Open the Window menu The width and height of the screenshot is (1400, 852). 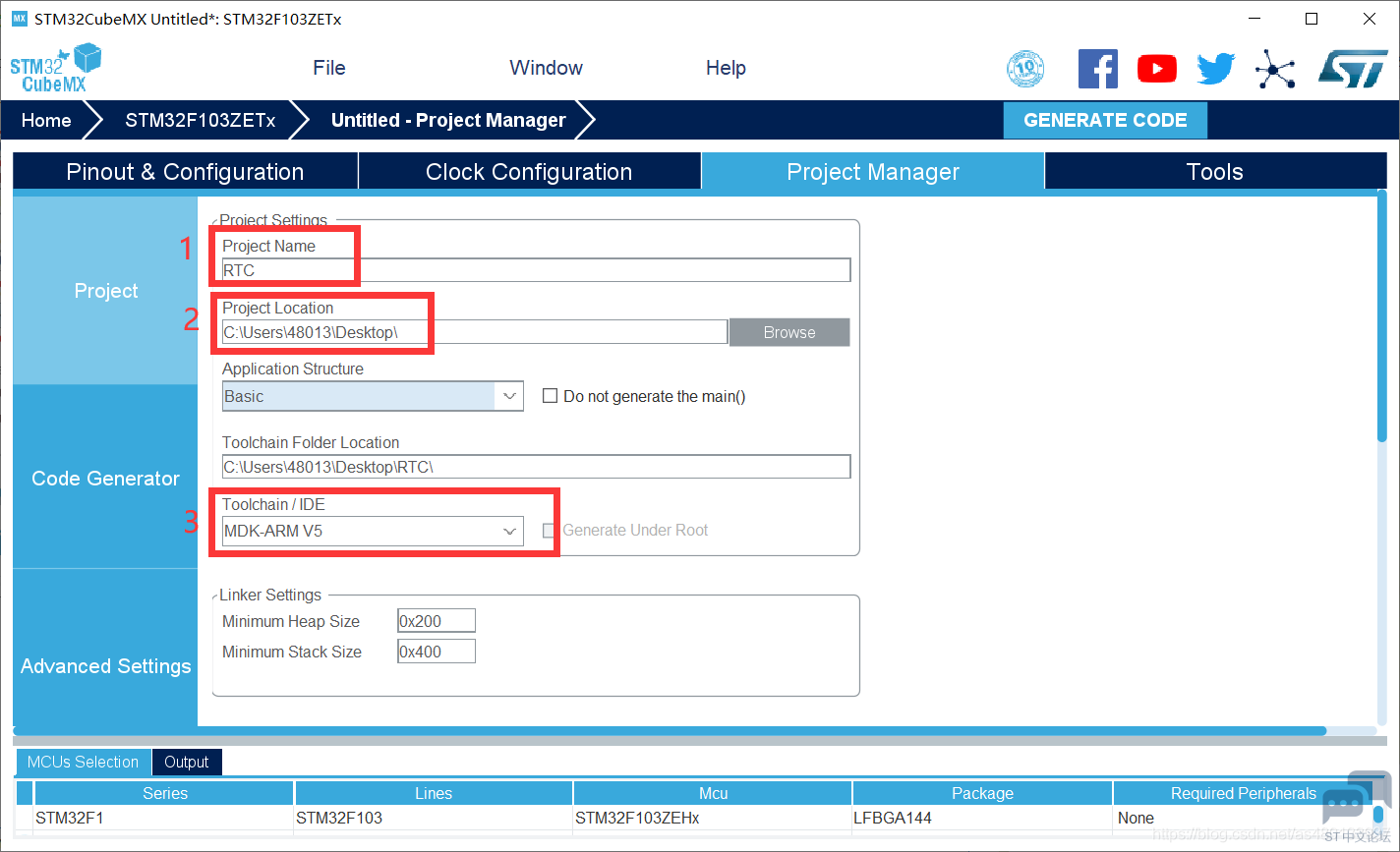pos(546,68)
